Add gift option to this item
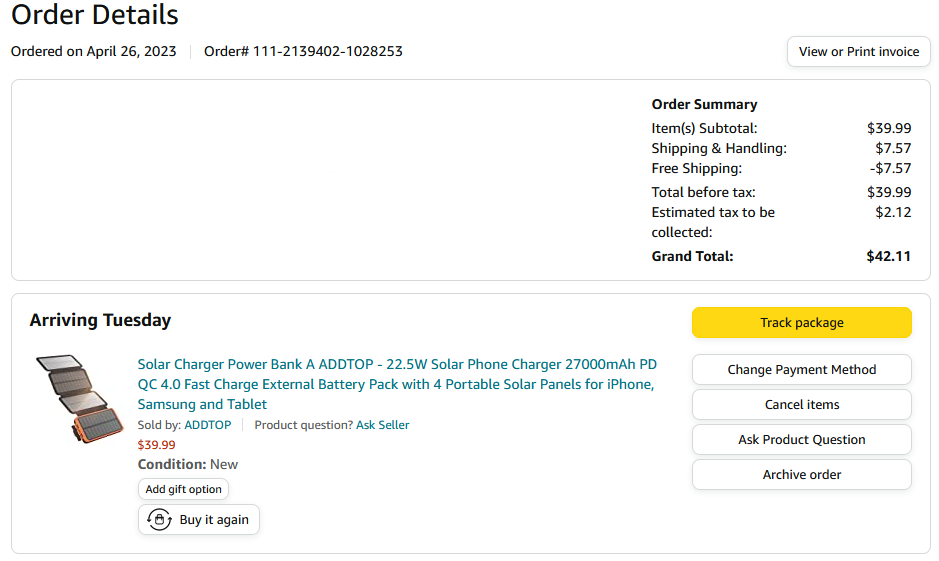This screenshot has width=939, height=561. click(183, 489)
